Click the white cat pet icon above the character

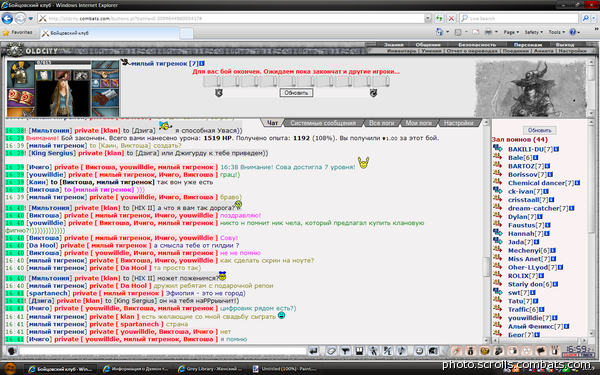click(44, 75)
